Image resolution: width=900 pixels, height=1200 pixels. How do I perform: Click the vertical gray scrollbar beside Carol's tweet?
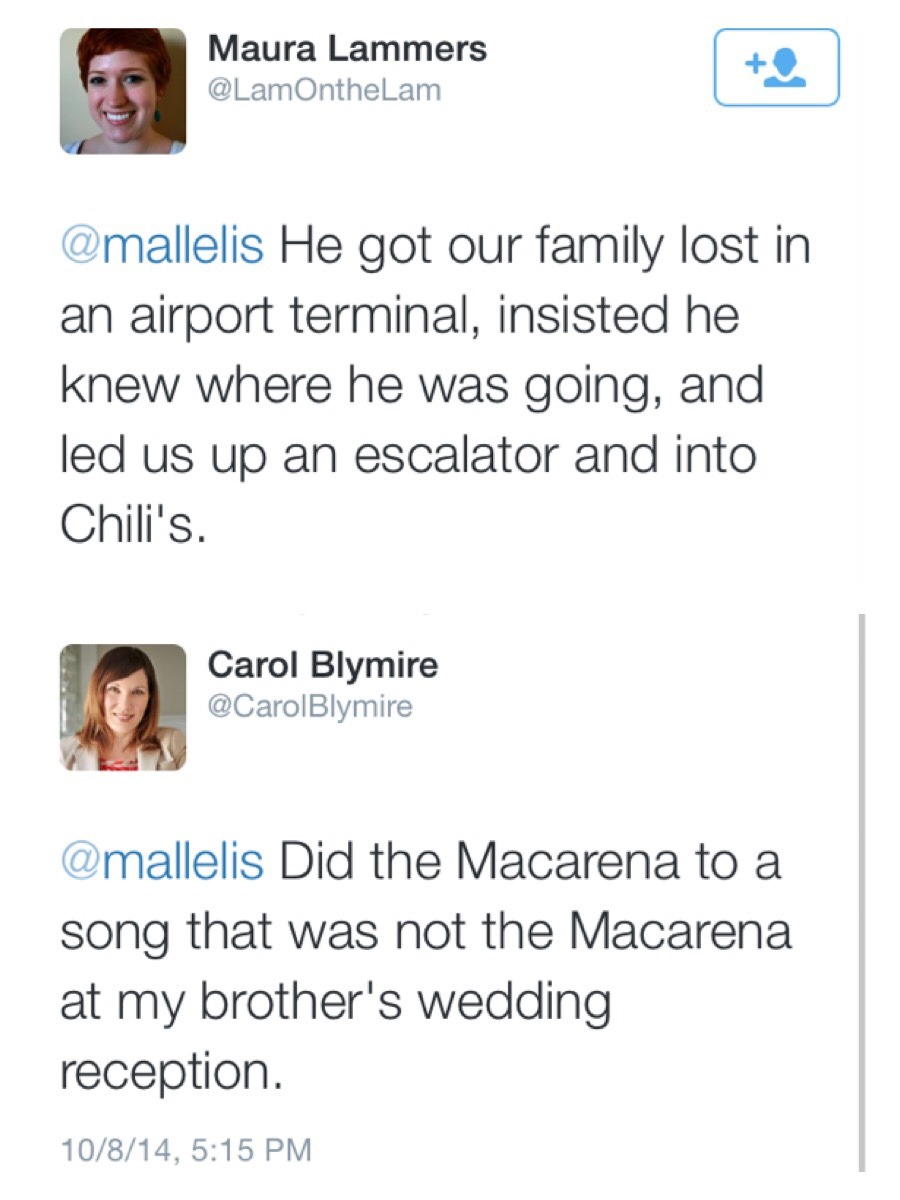pos(860,890)
